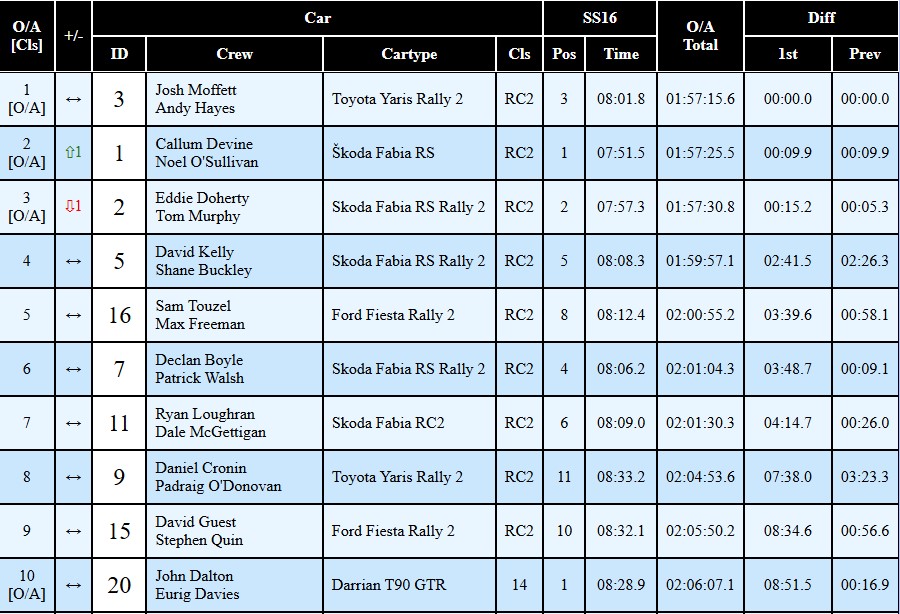The height and width of the screenshot is (614, 900).
Task: Click the unchanged arrow icon in Declan Boyle's row
Action: tap(73, 369)
